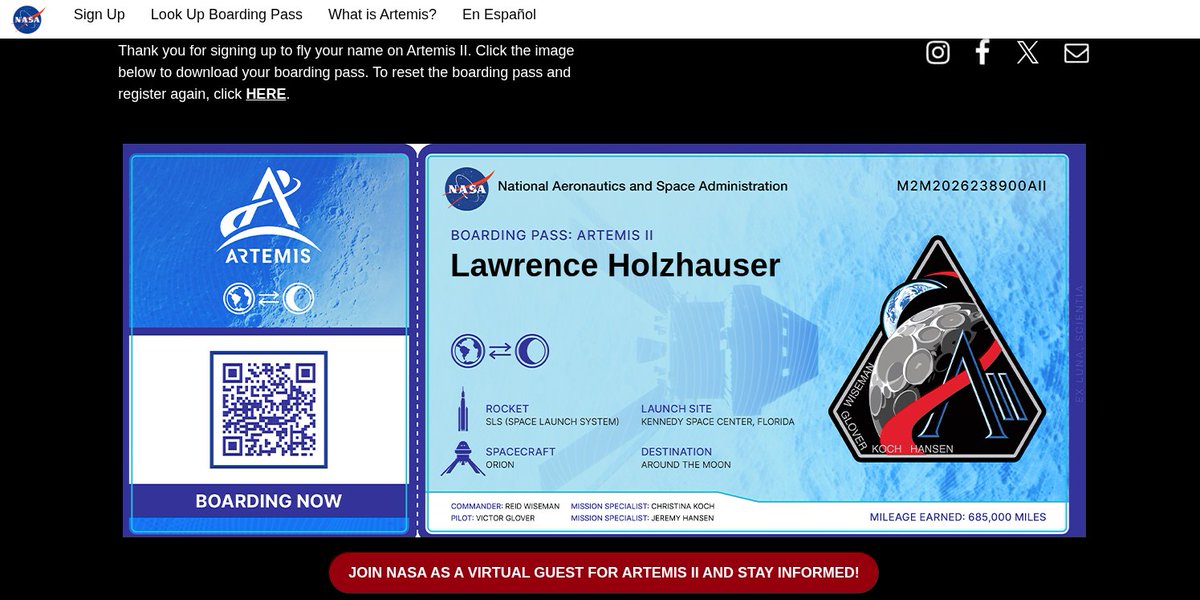Switch to En Español
Image resolution: width=1200 pixels, height=600 pixels.
point(499,15)
